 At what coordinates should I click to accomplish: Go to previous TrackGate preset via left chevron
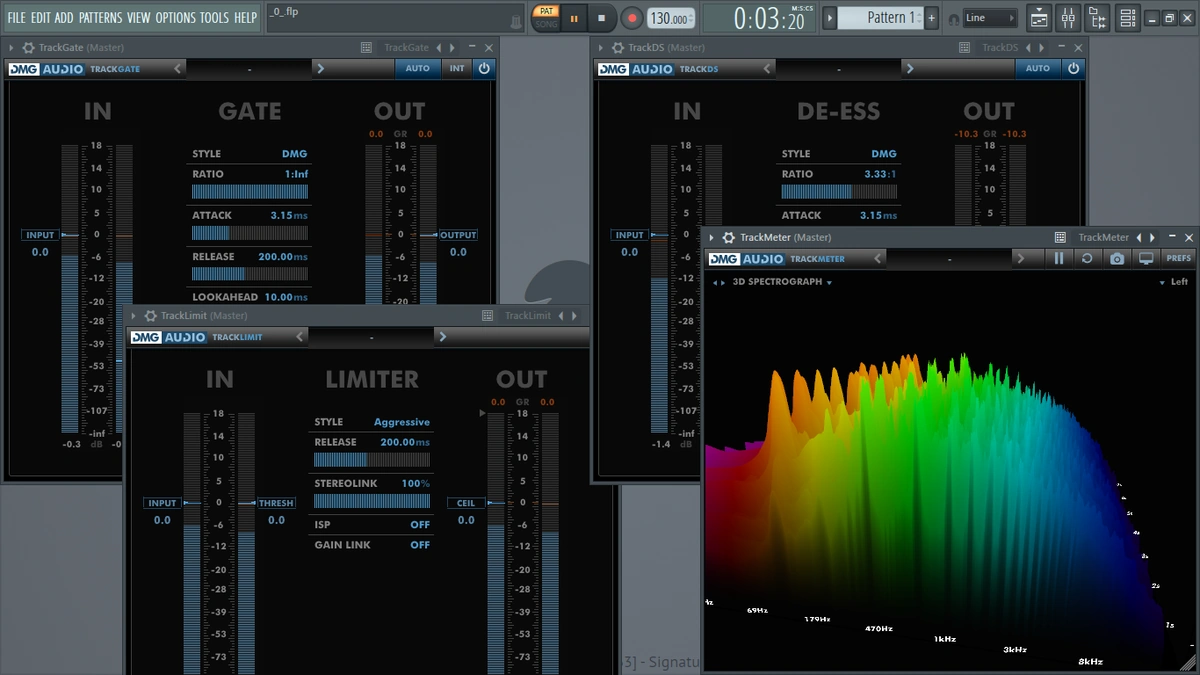click(x=178, y=68)
